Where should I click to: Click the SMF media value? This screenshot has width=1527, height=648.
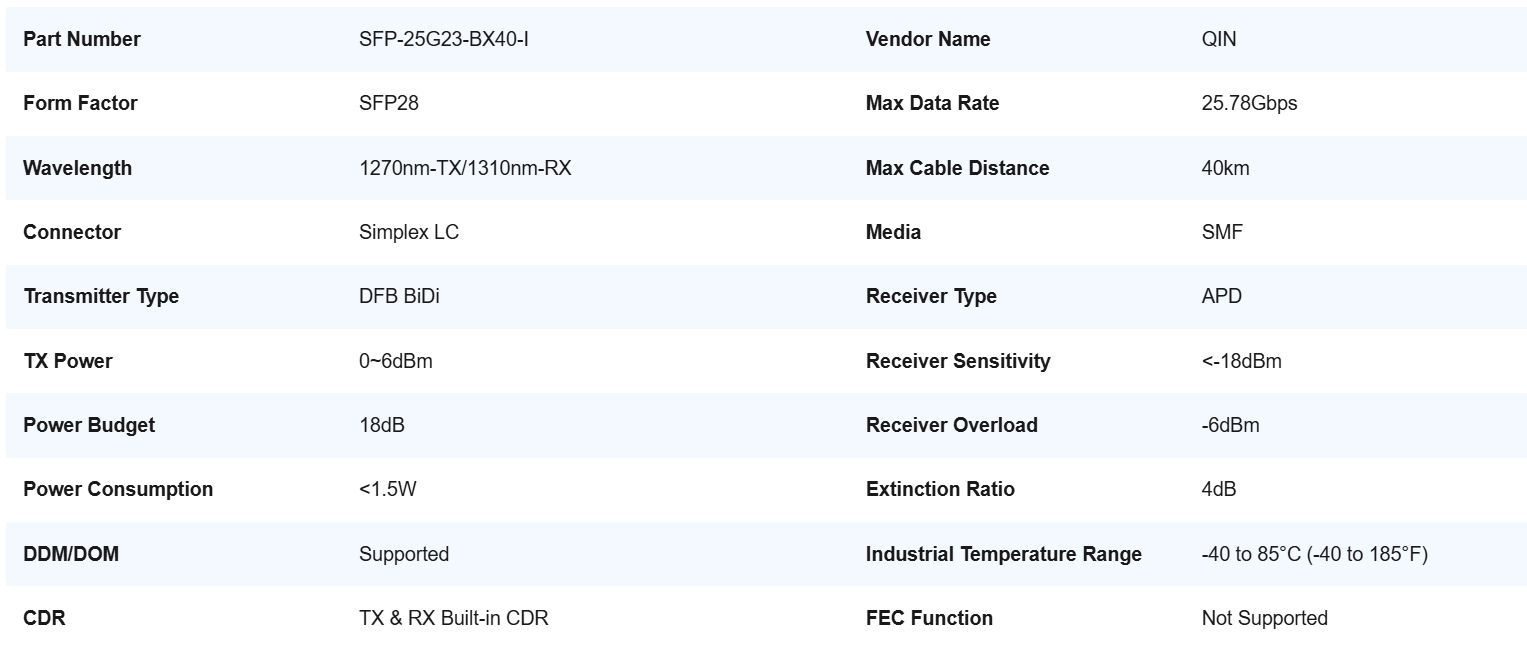click(1222, 232)
